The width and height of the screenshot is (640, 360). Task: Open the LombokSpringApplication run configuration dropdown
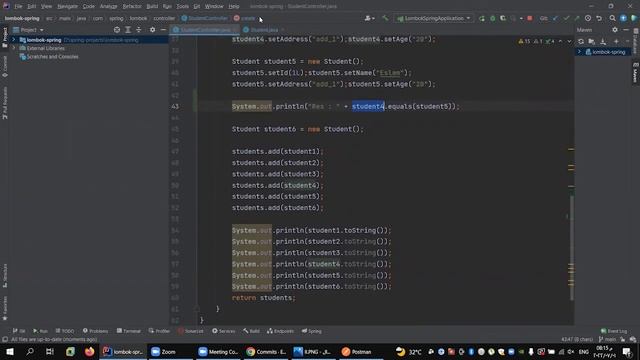pyautogui.click(x=434, y=18)
